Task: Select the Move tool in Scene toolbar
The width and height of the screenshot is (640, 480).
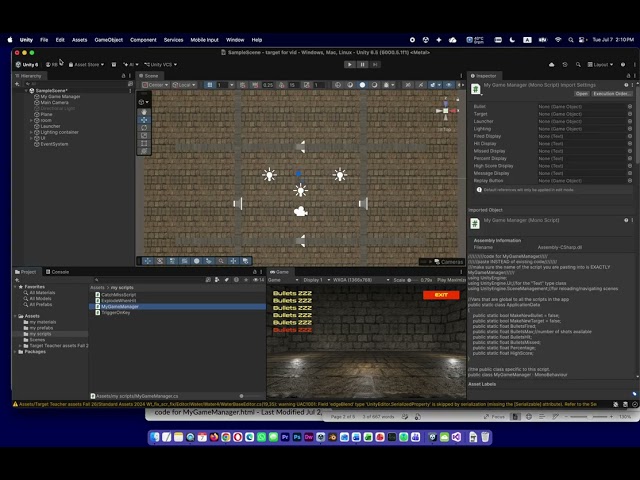Action: 144,120
